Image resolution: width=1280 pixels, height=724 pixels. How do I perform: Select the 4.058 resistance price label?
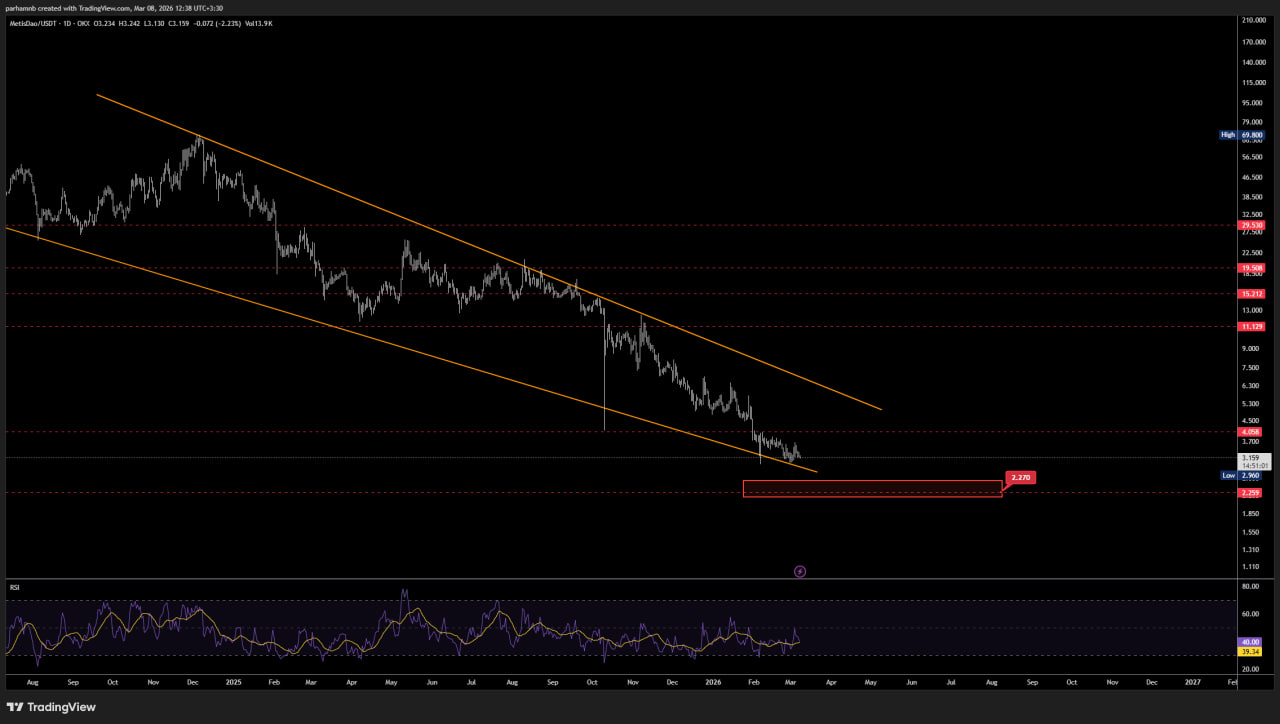tap(1252, 432)
